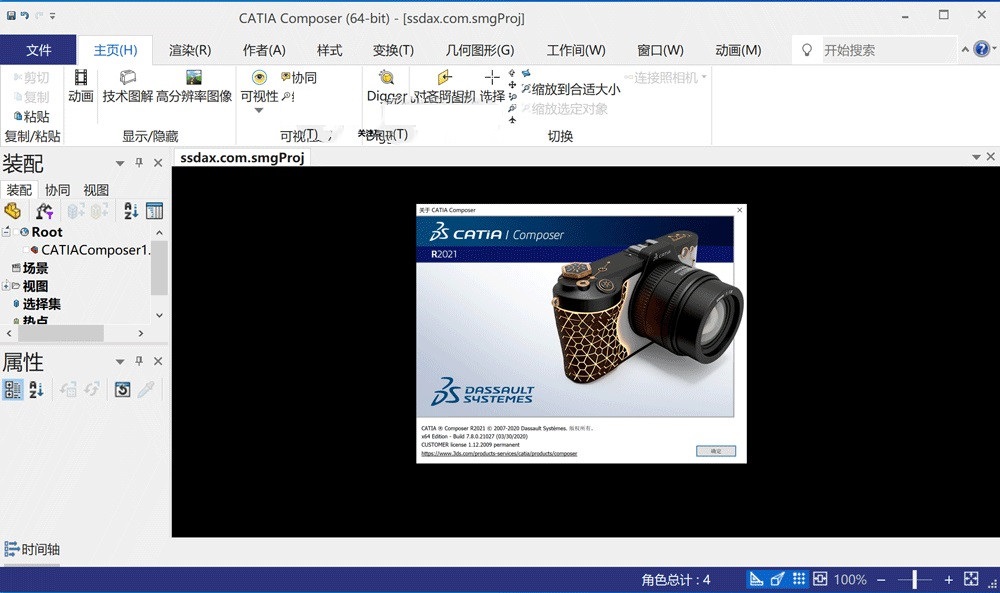Open the Window (窗口) ribbon tab
The width and height of the screenshot is (1000, 593).
tap(660, 50)
